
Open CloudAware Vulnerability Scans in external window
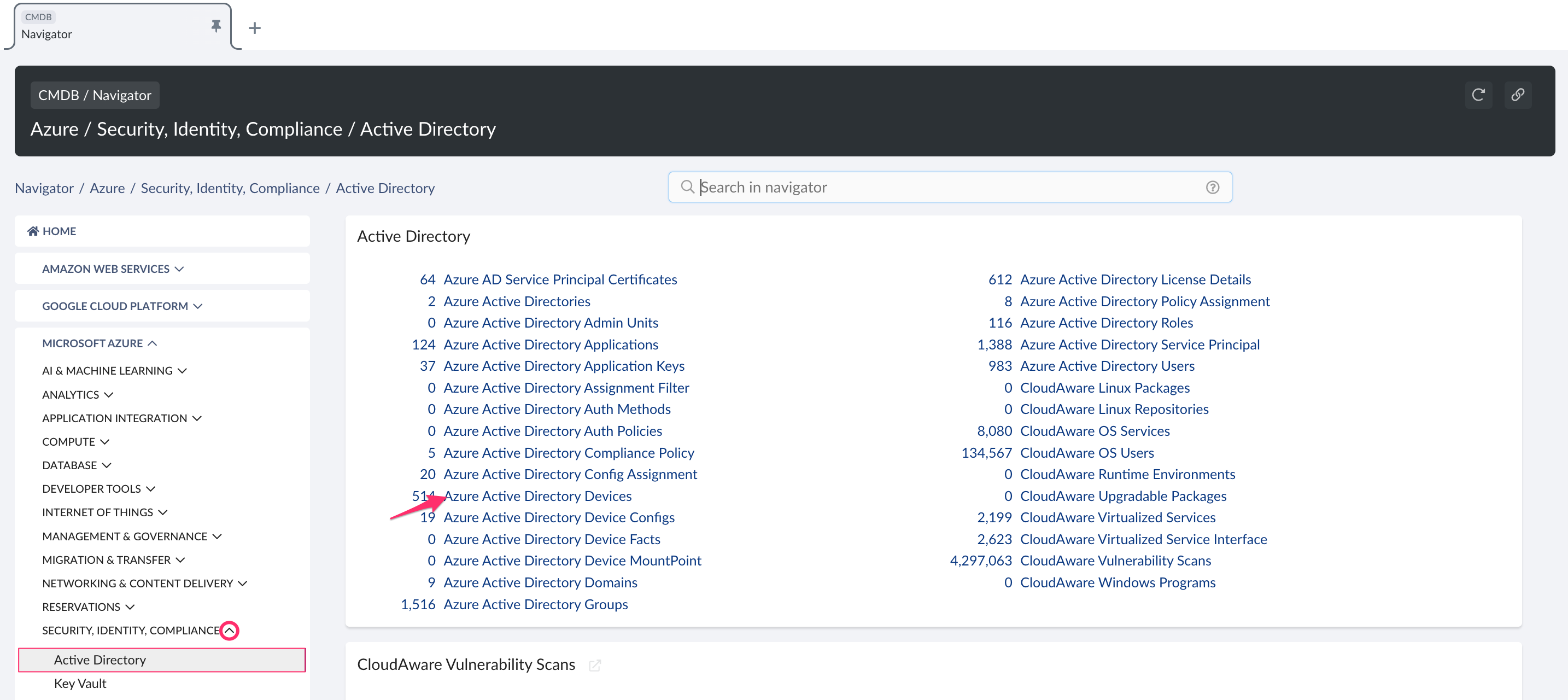(595, 666)
